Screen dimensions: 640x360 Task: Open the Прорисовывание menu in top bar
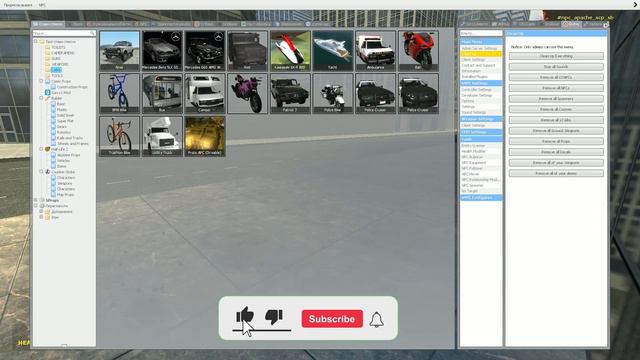click(18, 5)
